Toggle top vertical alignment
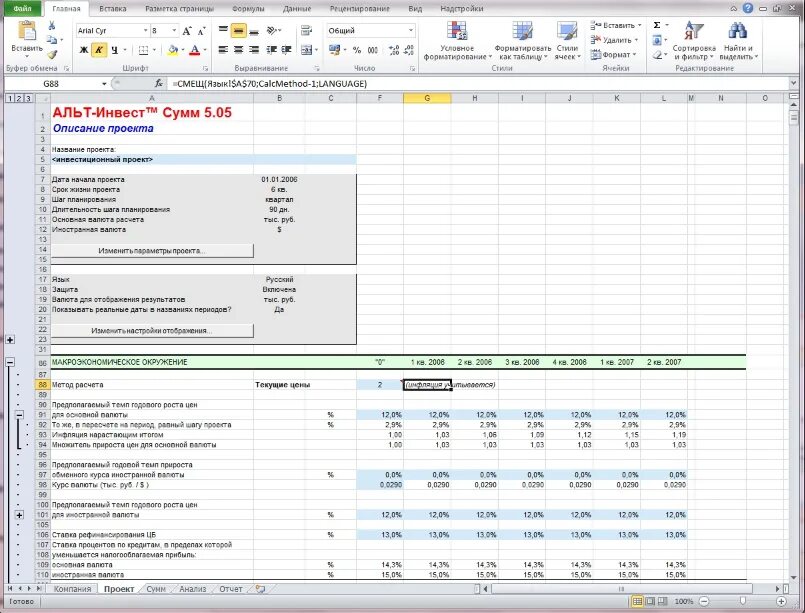Viewport: 805px width, 613px height. [x=223, y=30]
